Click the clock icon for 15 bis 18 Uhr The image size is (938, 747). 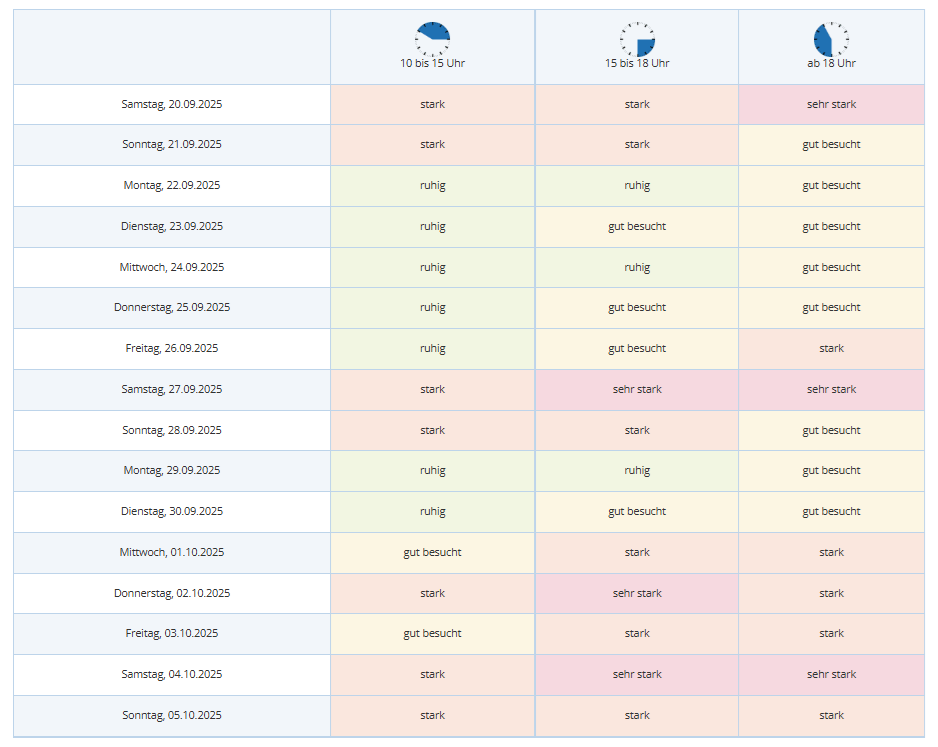(x=637, y=39)
